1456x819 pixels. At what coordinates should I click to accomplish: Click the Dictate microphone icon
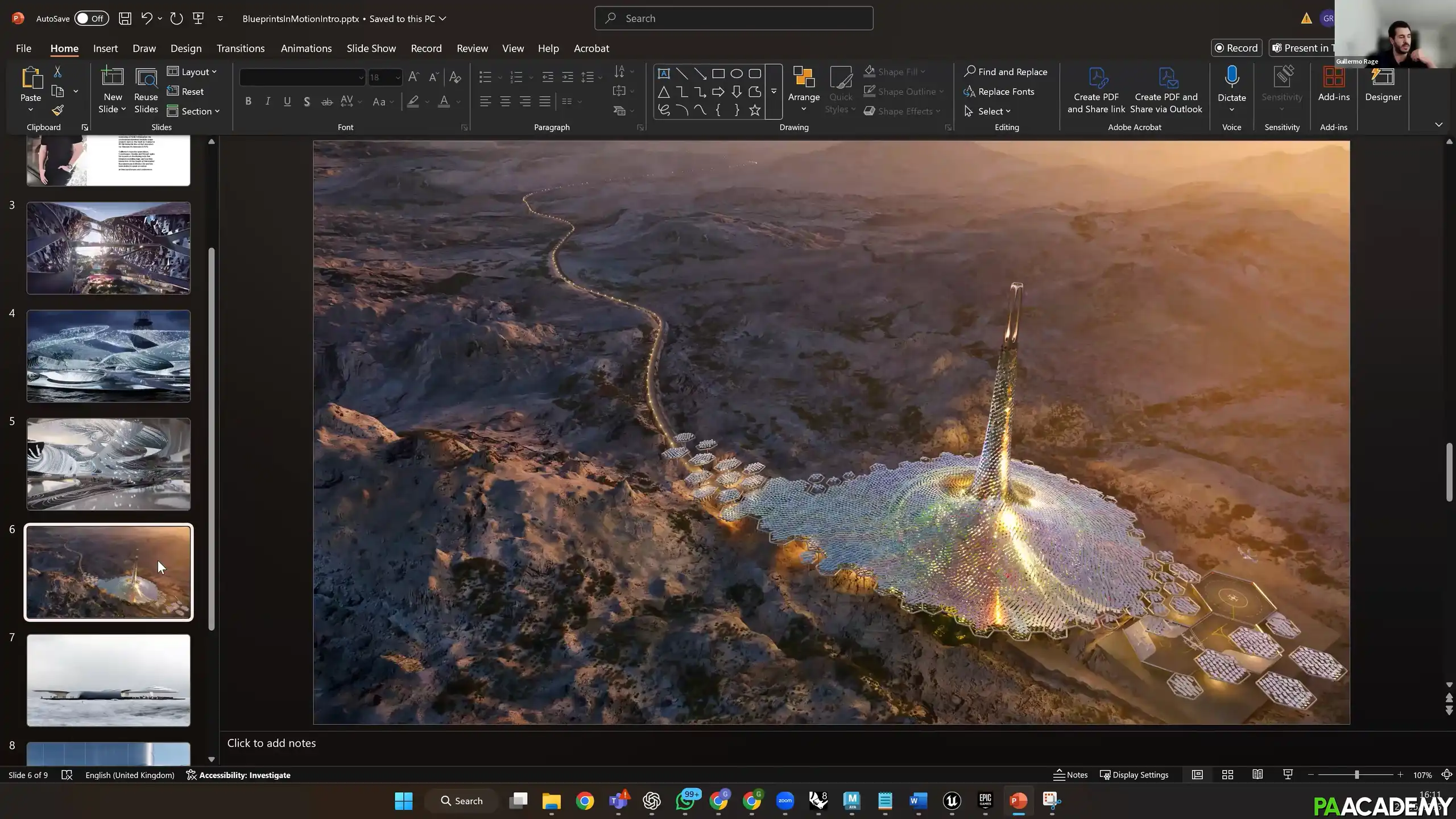pyautogui.click(x=1232, y=76)
